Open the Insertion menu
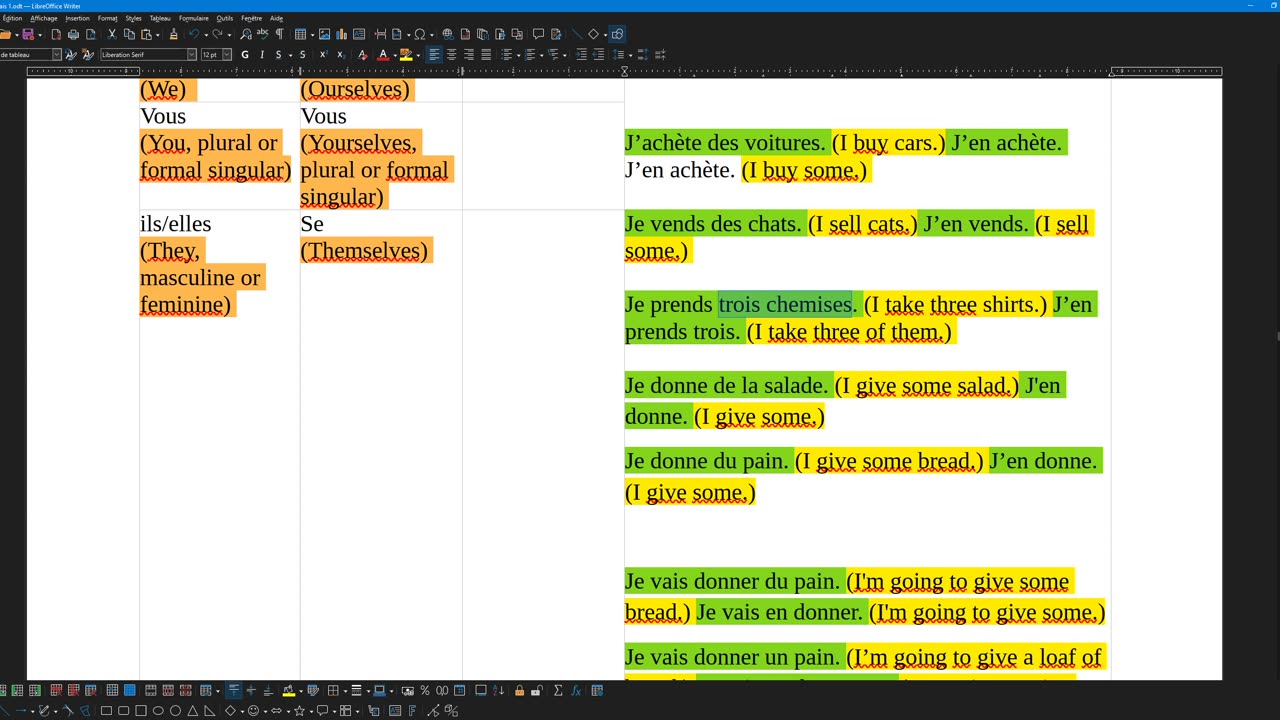The image size is (1280, 720). pyautogui.click(x=77, y=18)
